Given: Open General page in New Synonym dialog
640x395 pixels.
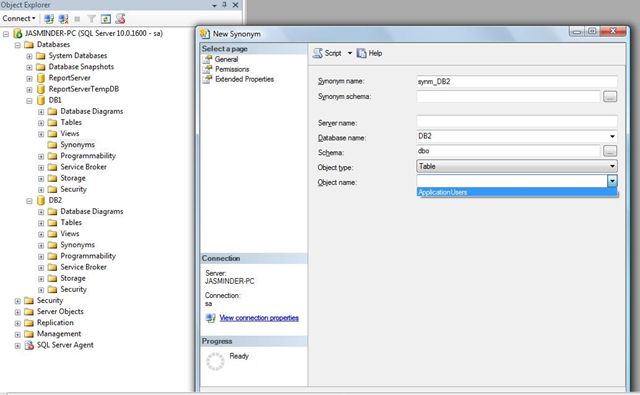Looking at the screenshot, I should 227,59.
